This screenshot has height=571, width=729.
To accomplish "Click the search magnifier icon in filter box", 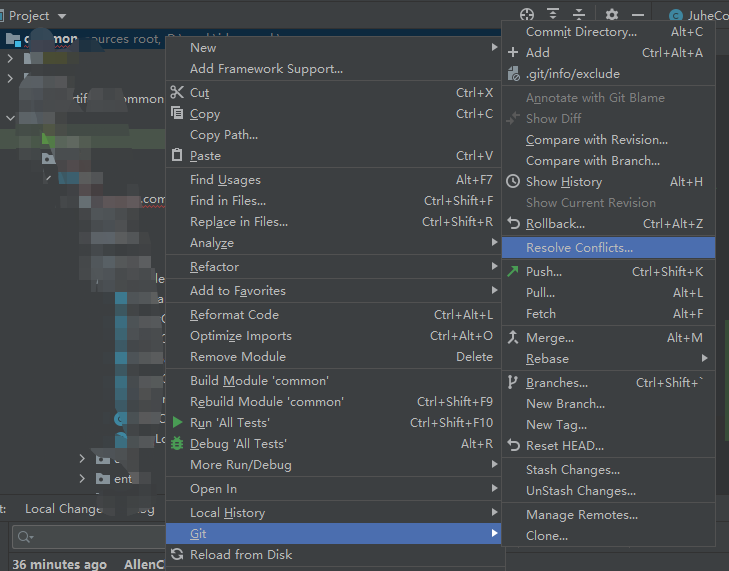I will [25, 537].
